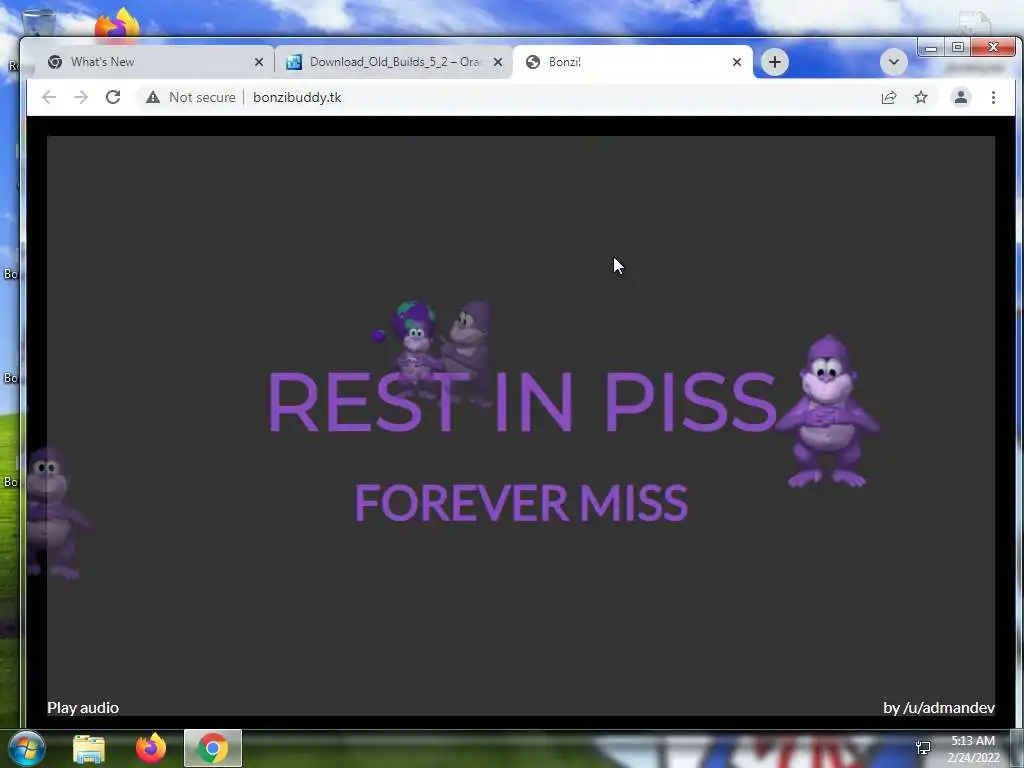The image size is (1024, 768).
Task: Go back with the browser back arrow
Action: tap(49, 97)
